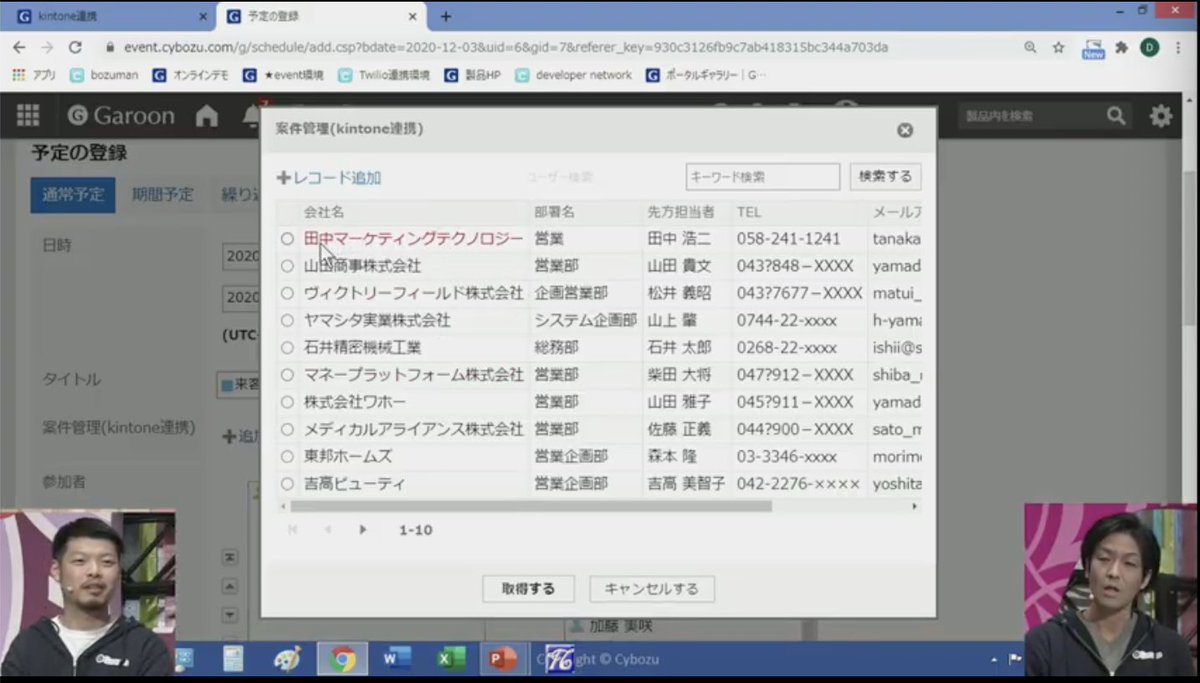Open the Garoon settings gear
The image size is (1200, 683).
point(1160,116)
